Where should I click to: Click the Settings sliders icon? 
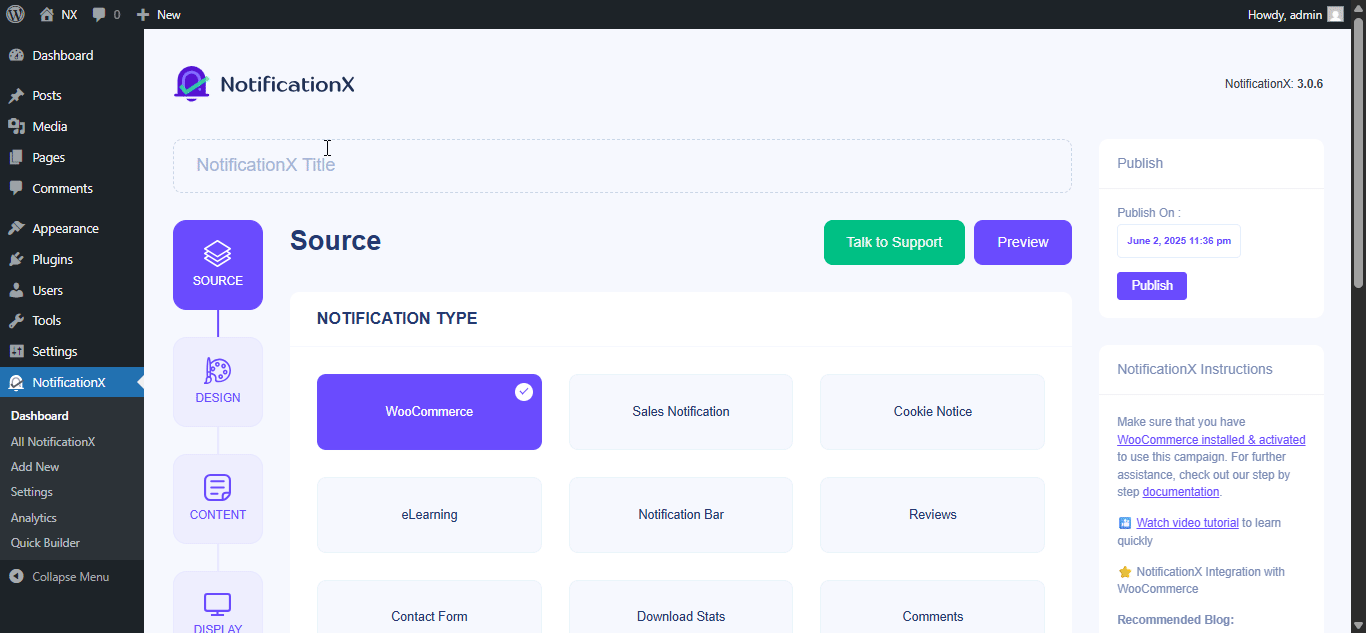(x=16, y=352)
